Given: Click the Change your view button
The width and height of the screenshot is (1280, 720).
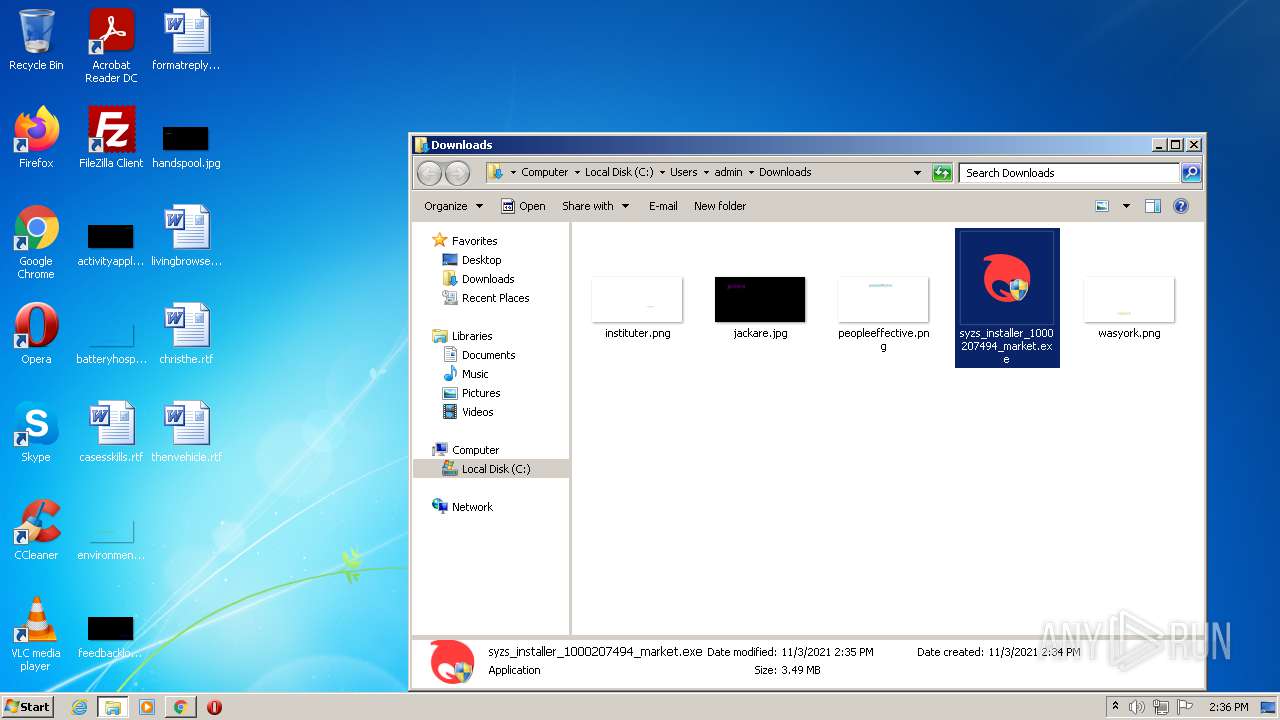Looking at the screenshot, I should click(1102, 206).
